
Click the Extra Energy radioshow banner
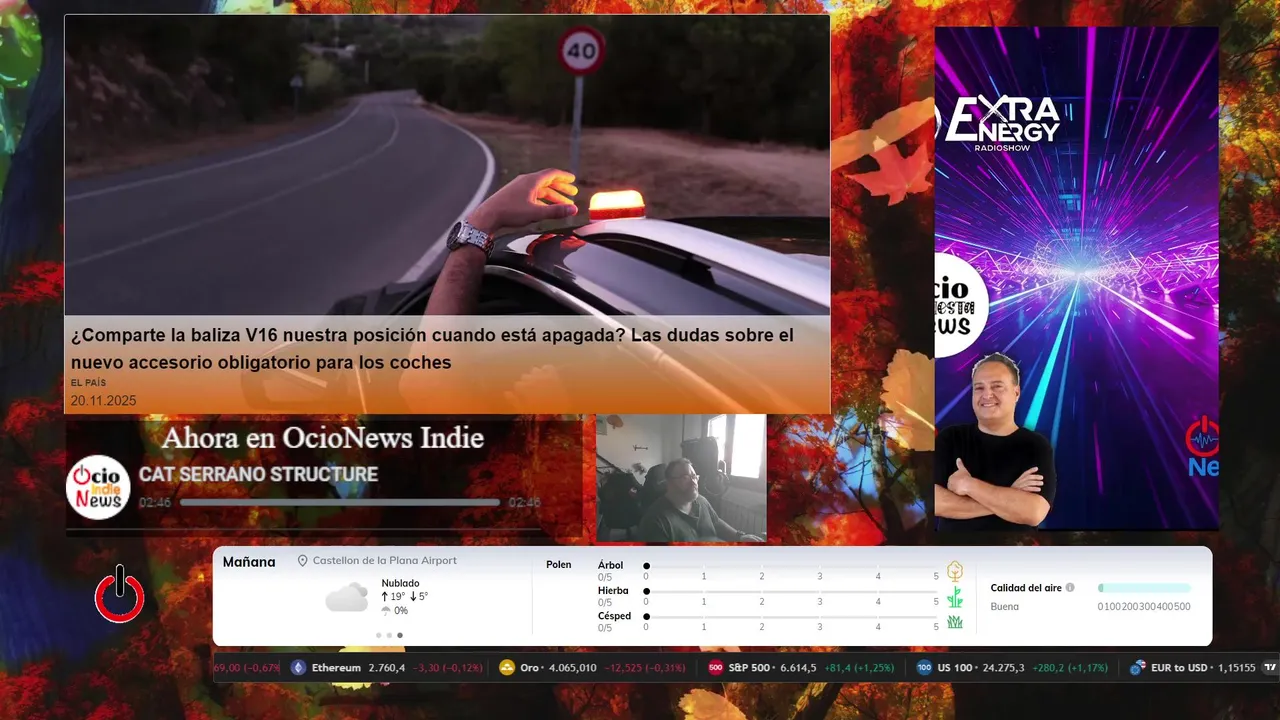point(1076,278)
